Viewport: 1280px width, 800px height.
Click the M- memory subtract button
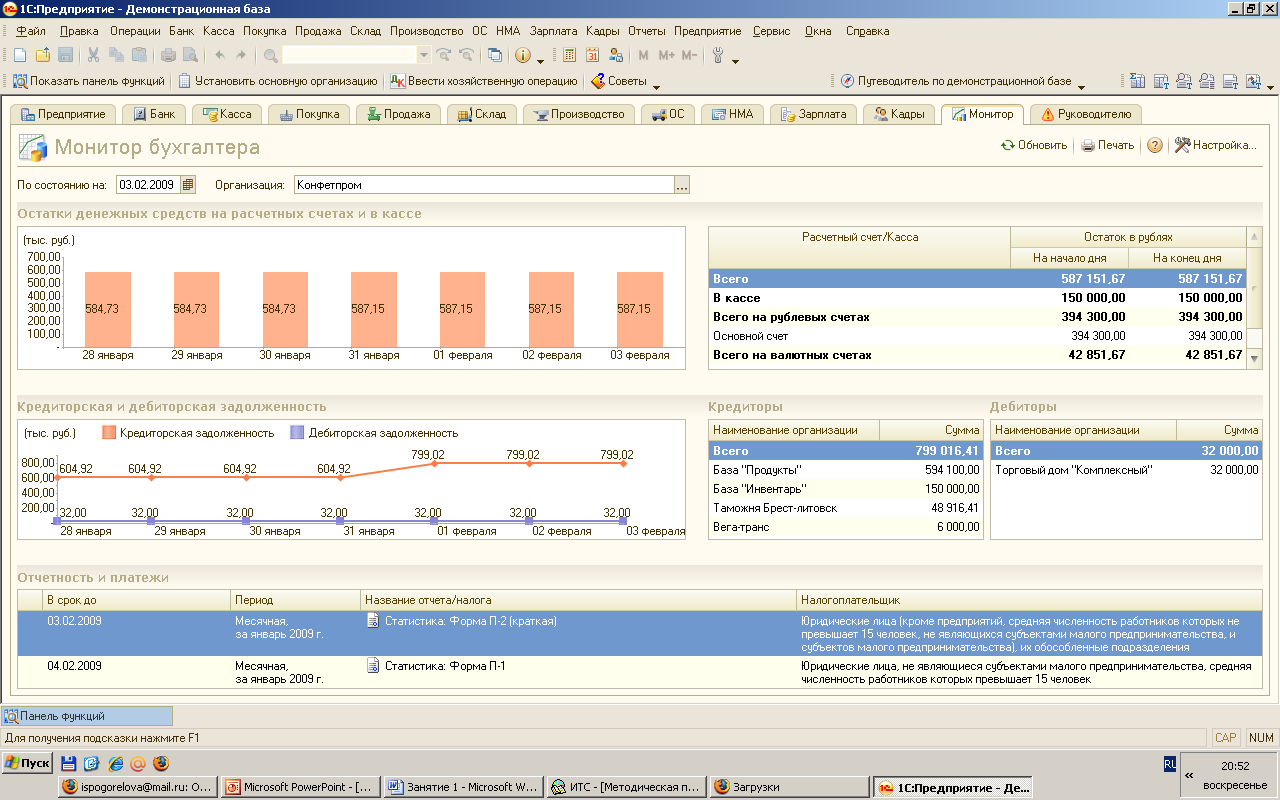[689, 55]
